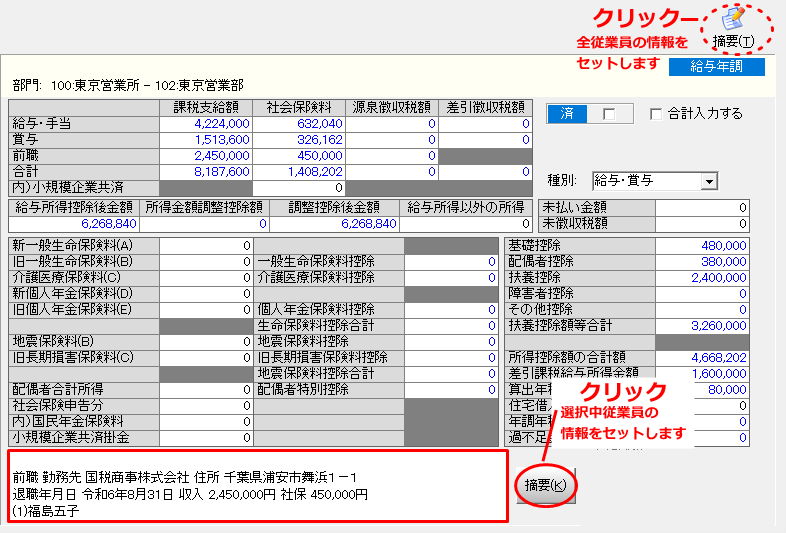Select the 小規模企業共済掛金 amount field

[x=205, y=437]
